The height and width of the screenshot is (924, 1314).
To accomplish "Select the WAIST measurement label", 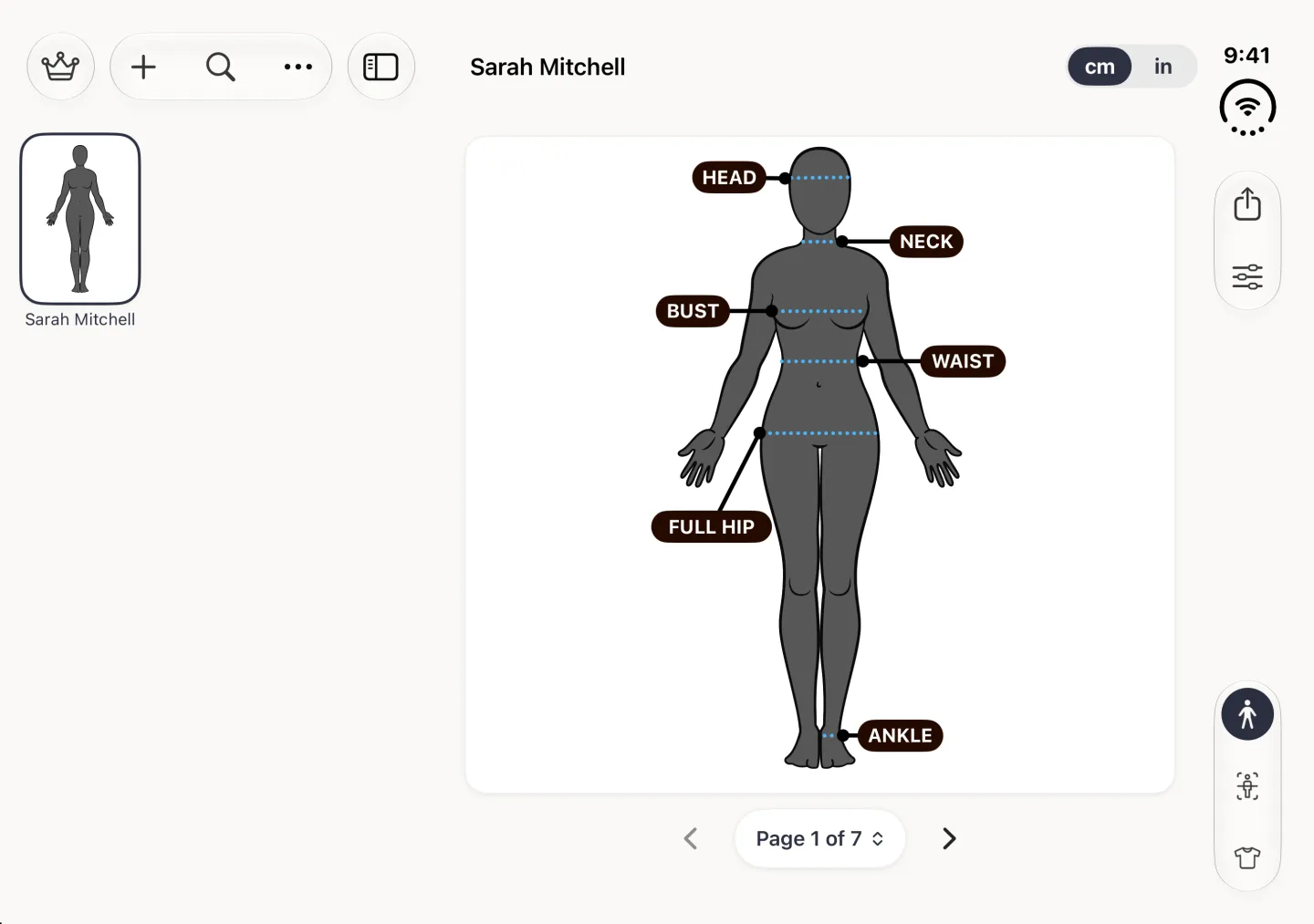I will click(963, 361).
